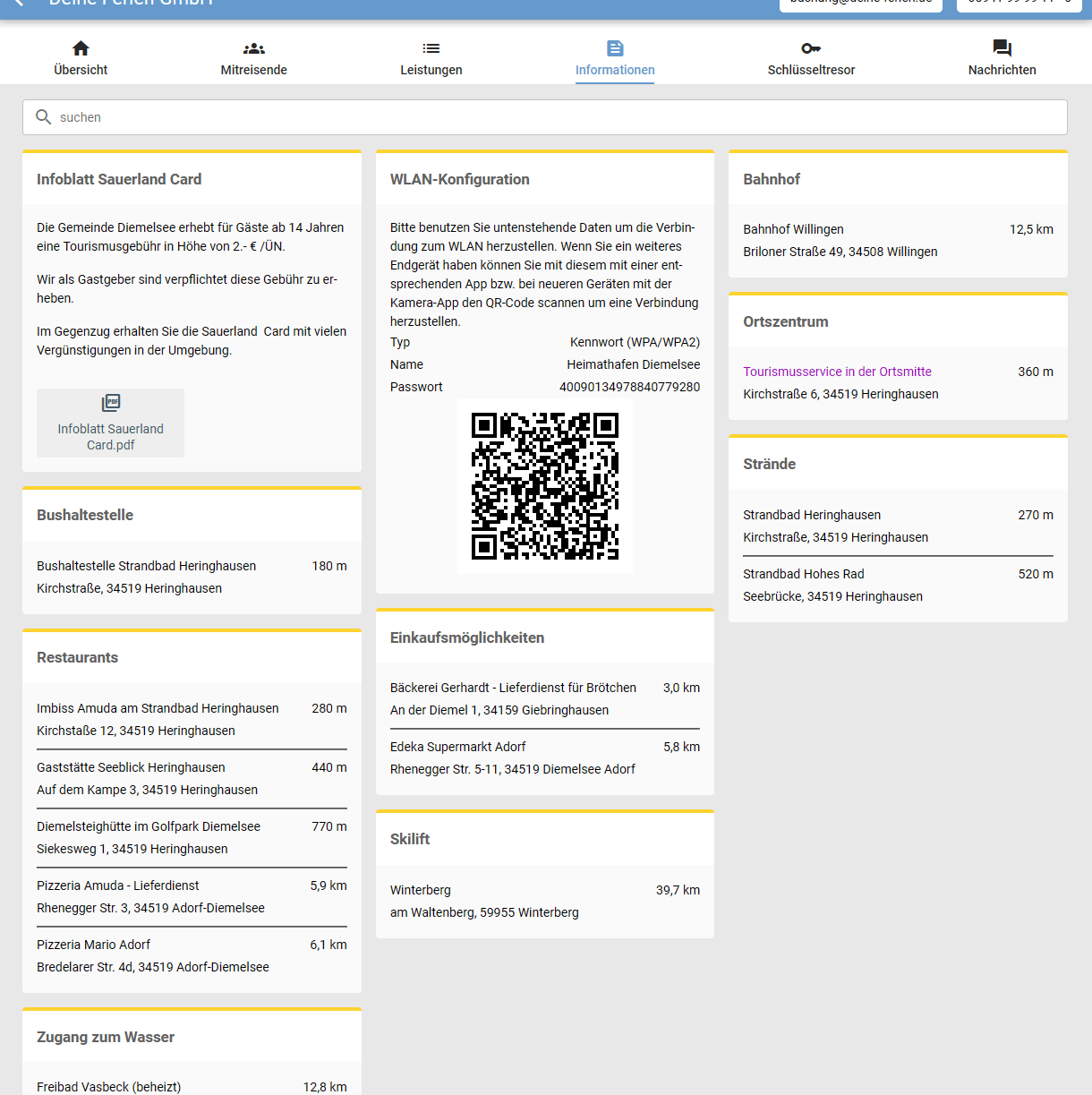
Task: Click the key icon for Schlüsseltresor
Action: pyautogui.click(x=811, y=48)
